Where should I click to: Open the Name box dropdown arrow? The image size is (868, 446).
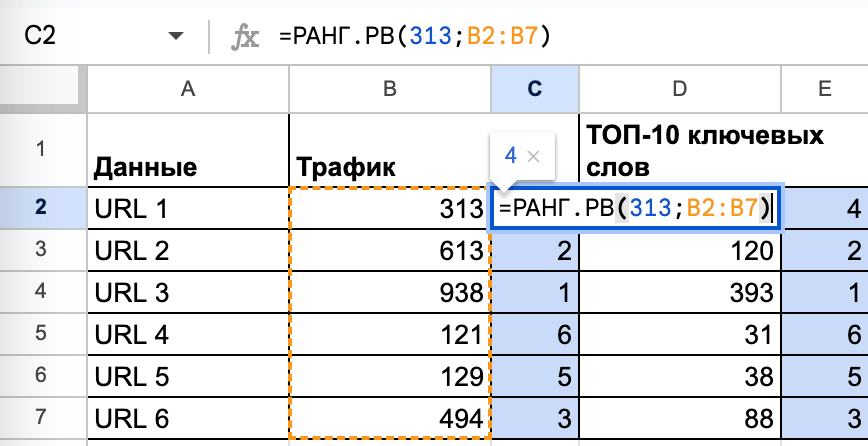tap(176, 37)
